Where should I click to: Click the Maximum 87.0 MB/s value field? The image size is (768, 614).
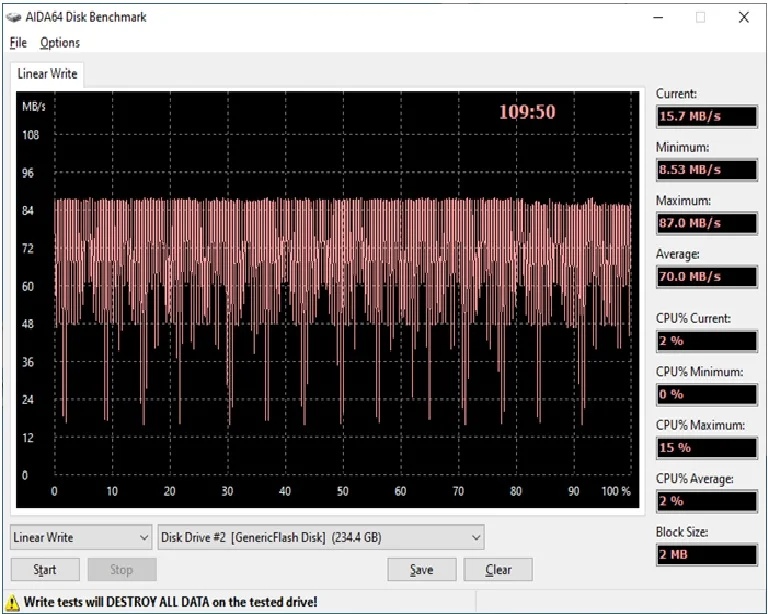[706, 223]
